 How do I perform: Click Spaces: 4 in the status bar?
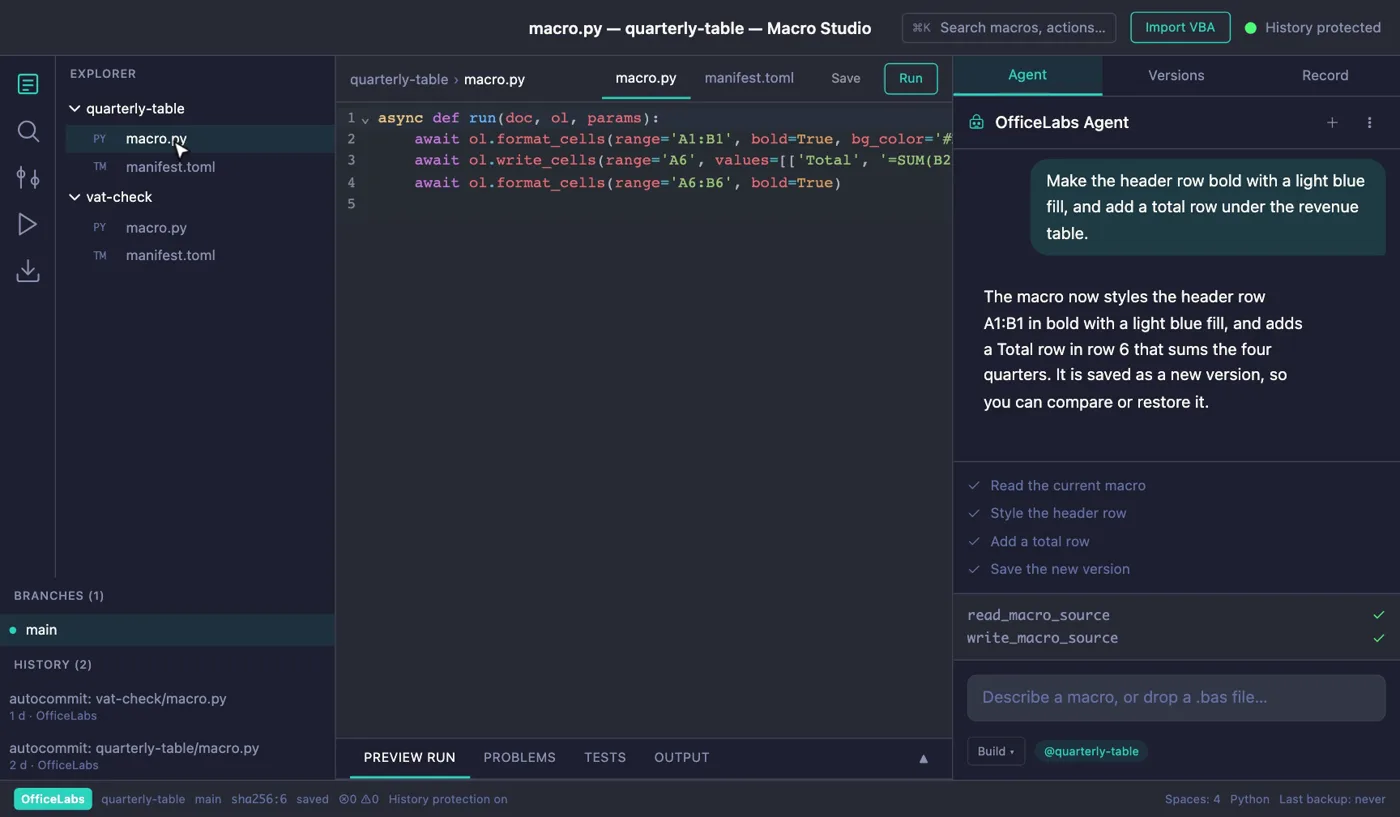[x=1192, y=799]
